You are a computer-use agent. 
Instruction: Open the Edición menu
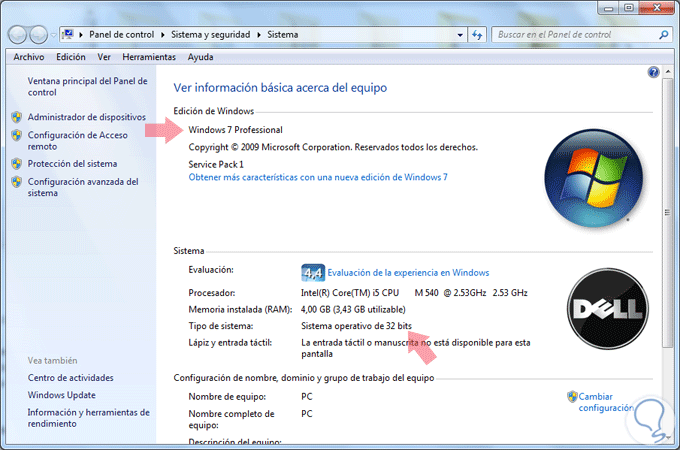71,57
